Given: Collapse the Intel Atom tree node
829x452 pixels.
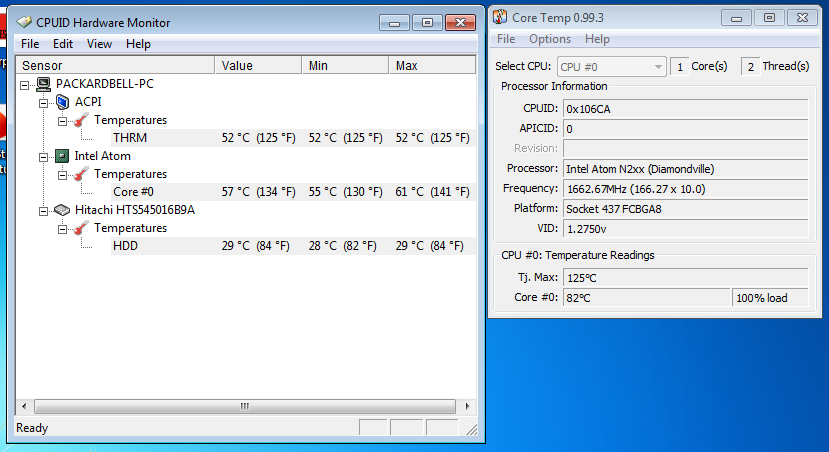Looking at the screenshot, I should click(x=43, y=157).
